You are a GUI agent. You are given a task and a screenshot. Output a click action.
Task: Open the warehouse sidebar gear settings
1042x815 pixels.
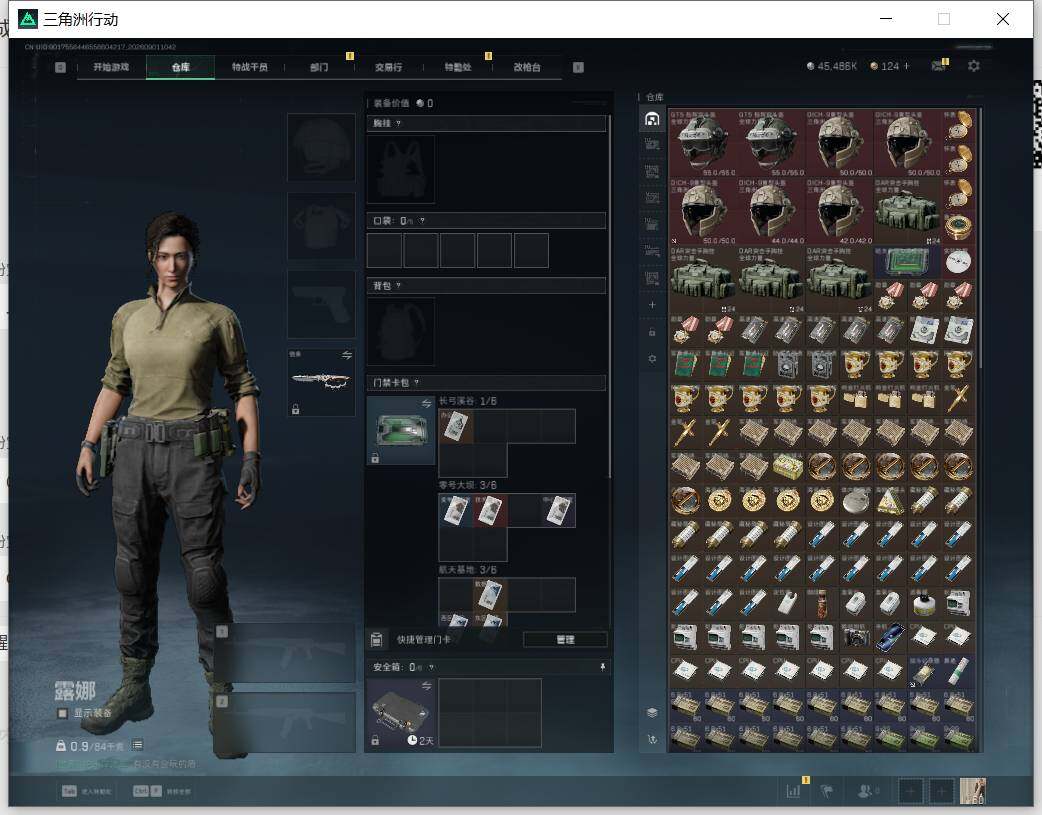tap(652, 358)
